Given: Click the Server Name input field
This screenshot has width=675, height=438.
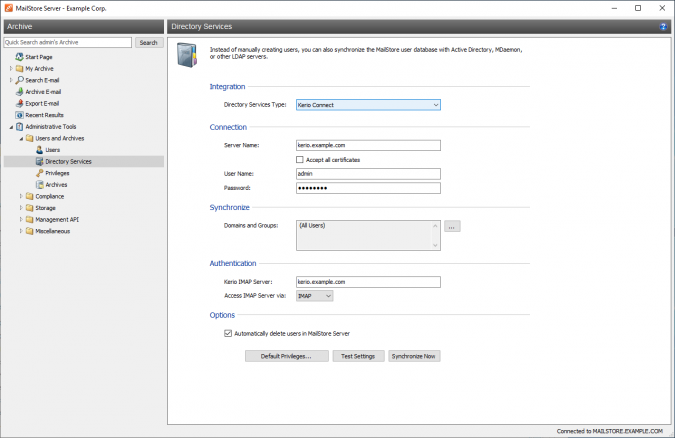Looking at the screenshot, I should 368,145.
